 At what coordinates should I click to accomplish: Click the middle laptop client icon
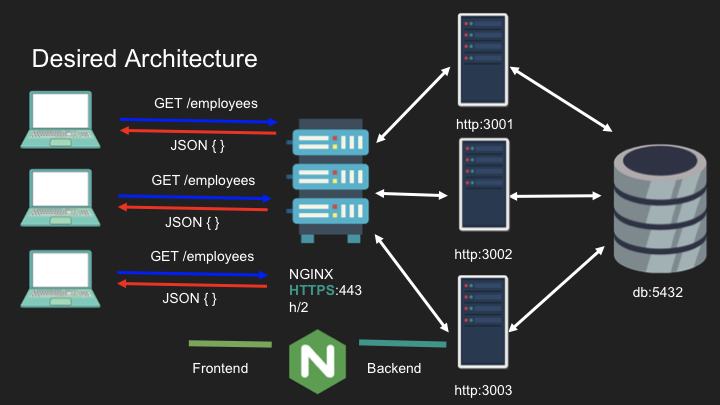(x=60, y=198)
